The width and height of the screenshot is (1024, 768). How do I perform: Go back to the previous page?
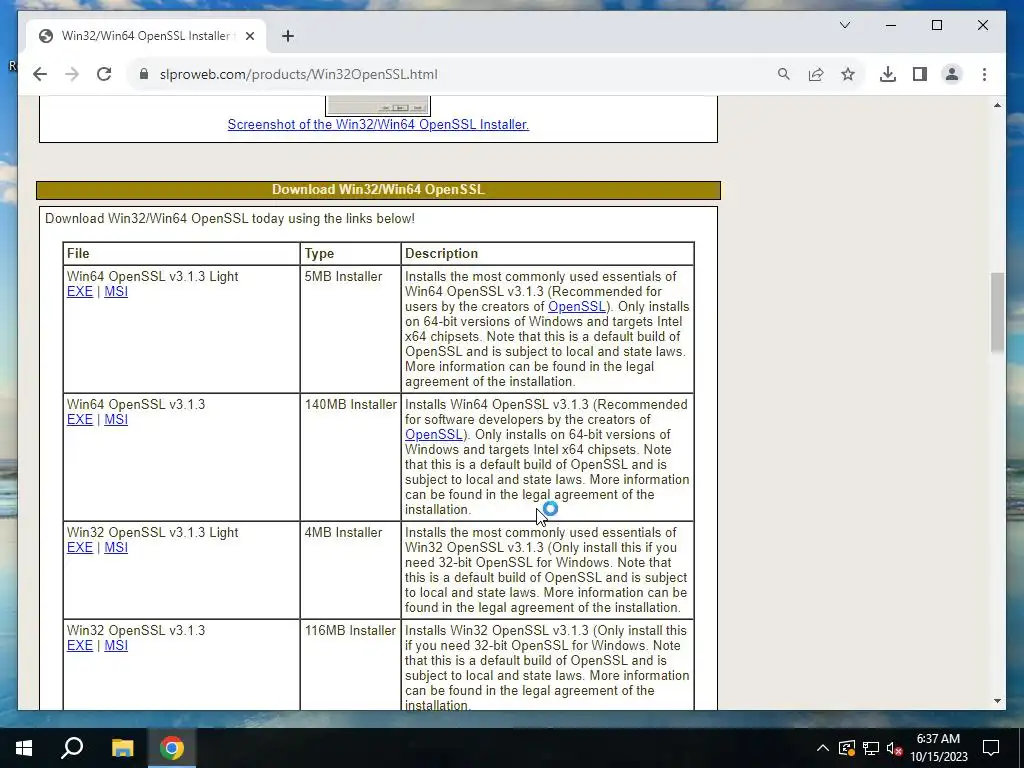pos(40,74)
